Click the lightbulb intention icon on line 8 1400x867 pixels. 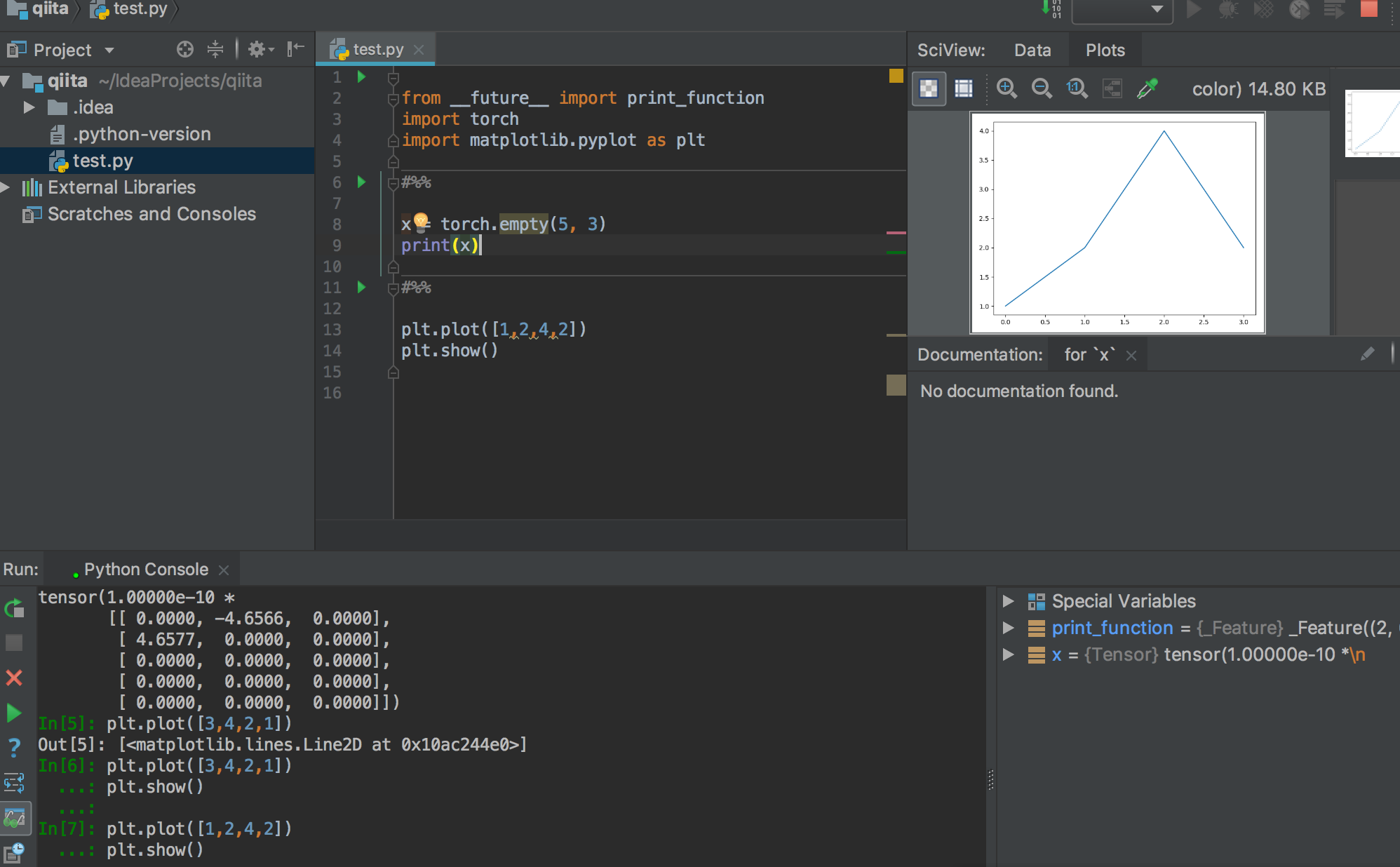pos(421,222)
